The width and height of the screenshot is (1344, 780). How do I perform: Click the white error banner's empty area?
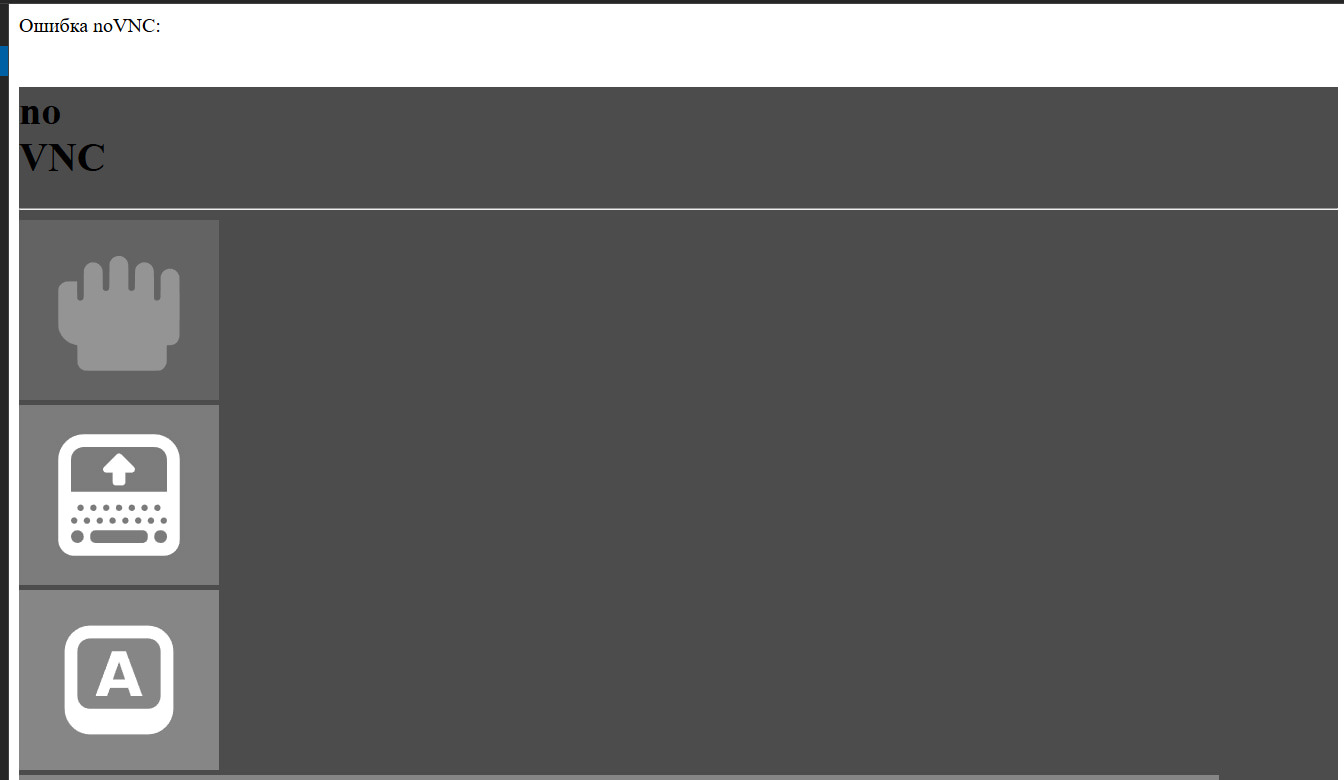[750, 45]
